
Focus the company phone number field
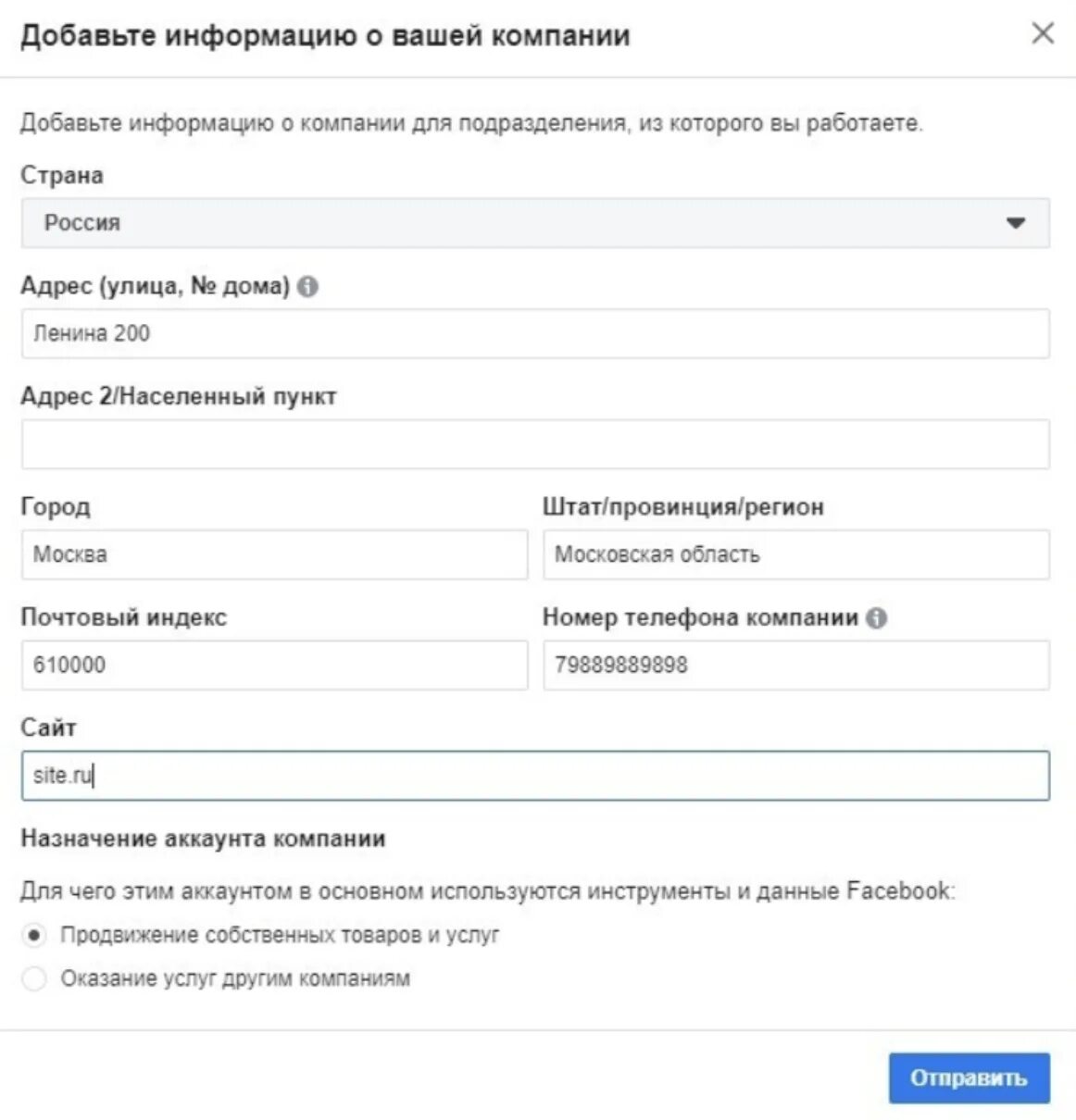tap(795, 665)
